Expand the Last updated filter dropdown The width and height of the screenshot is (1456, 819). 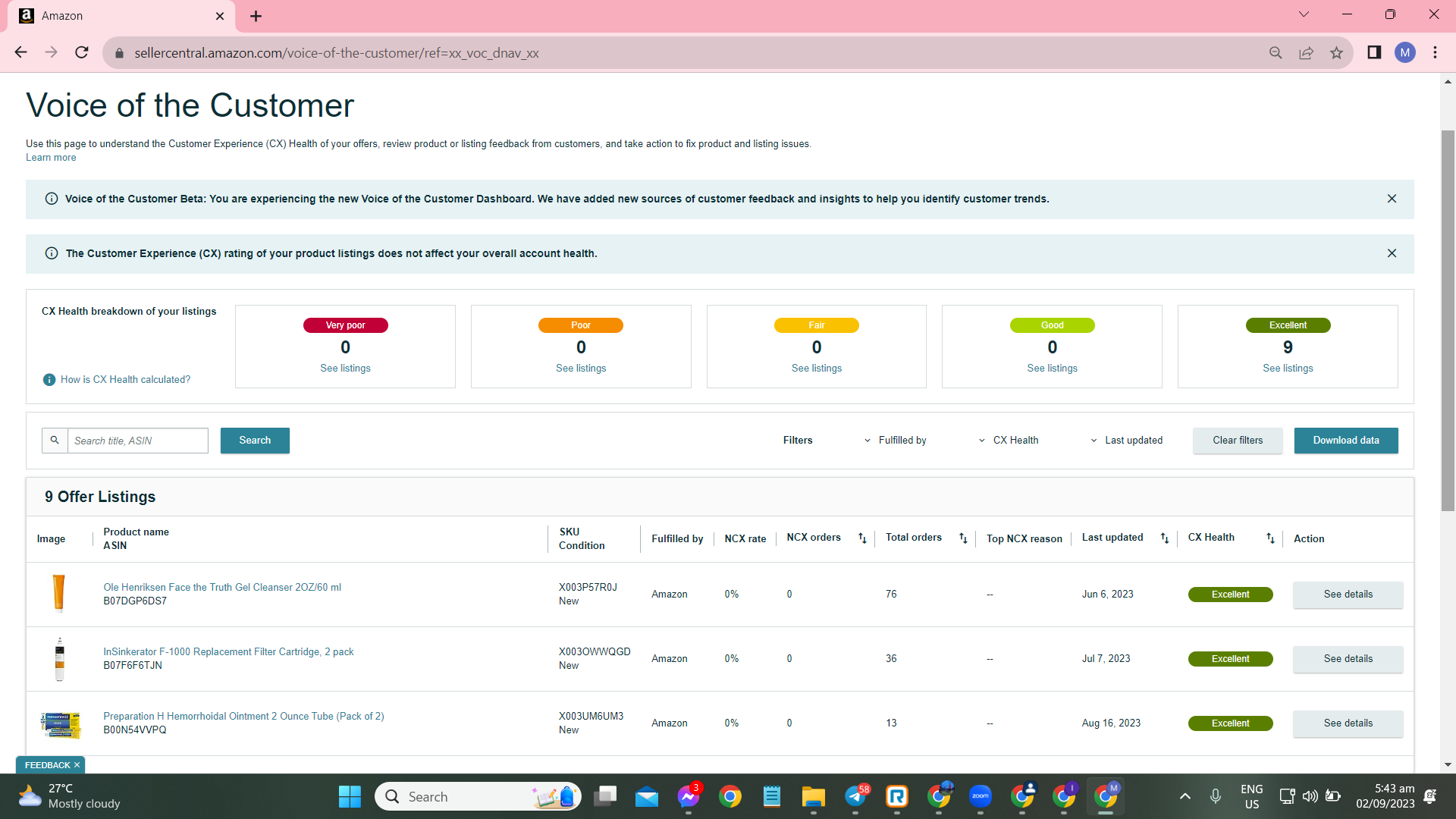[x=1126, y=441]
